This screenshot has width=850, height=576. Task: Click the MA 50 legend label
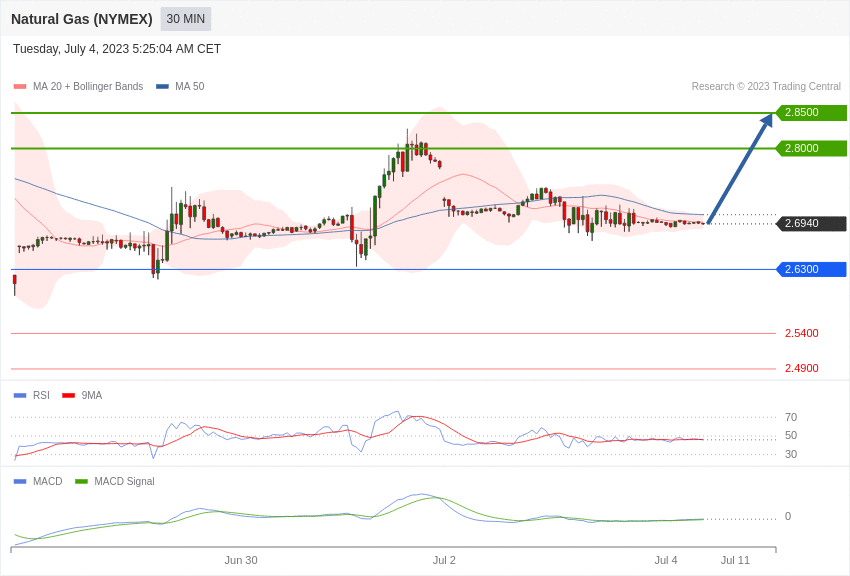(190, 86)
